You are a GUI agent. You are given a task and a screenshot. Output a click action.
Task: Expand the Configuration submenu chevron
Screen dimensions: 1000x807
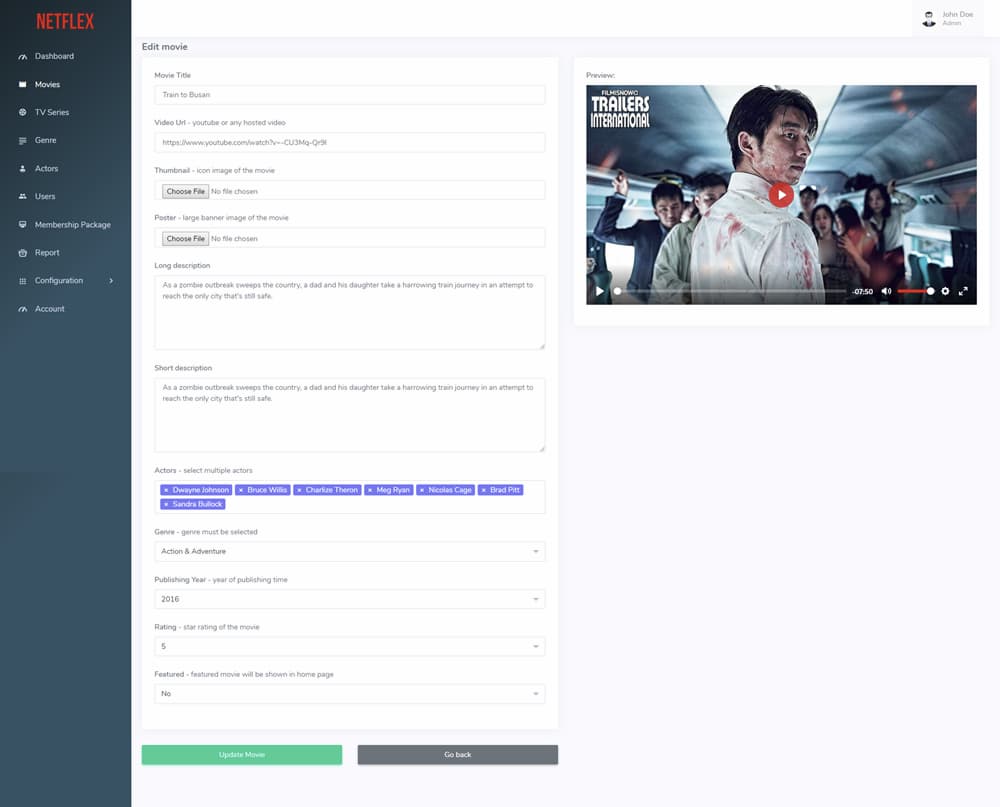111,281
